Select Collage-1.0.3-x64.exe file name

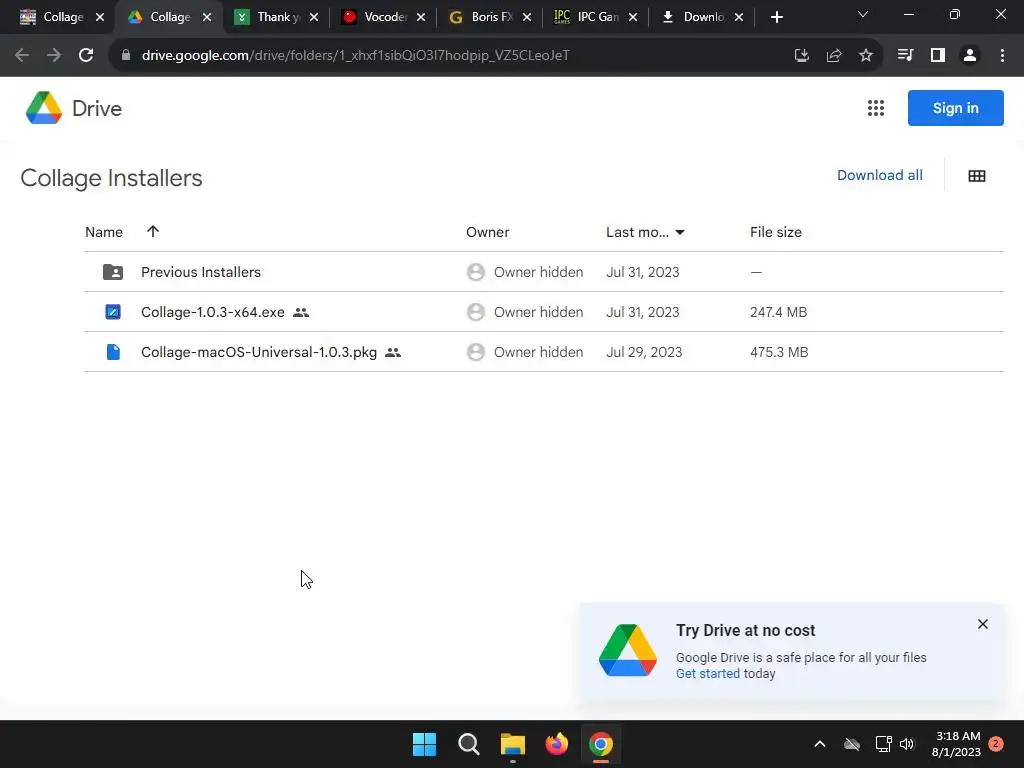click(x=213, y=312)
